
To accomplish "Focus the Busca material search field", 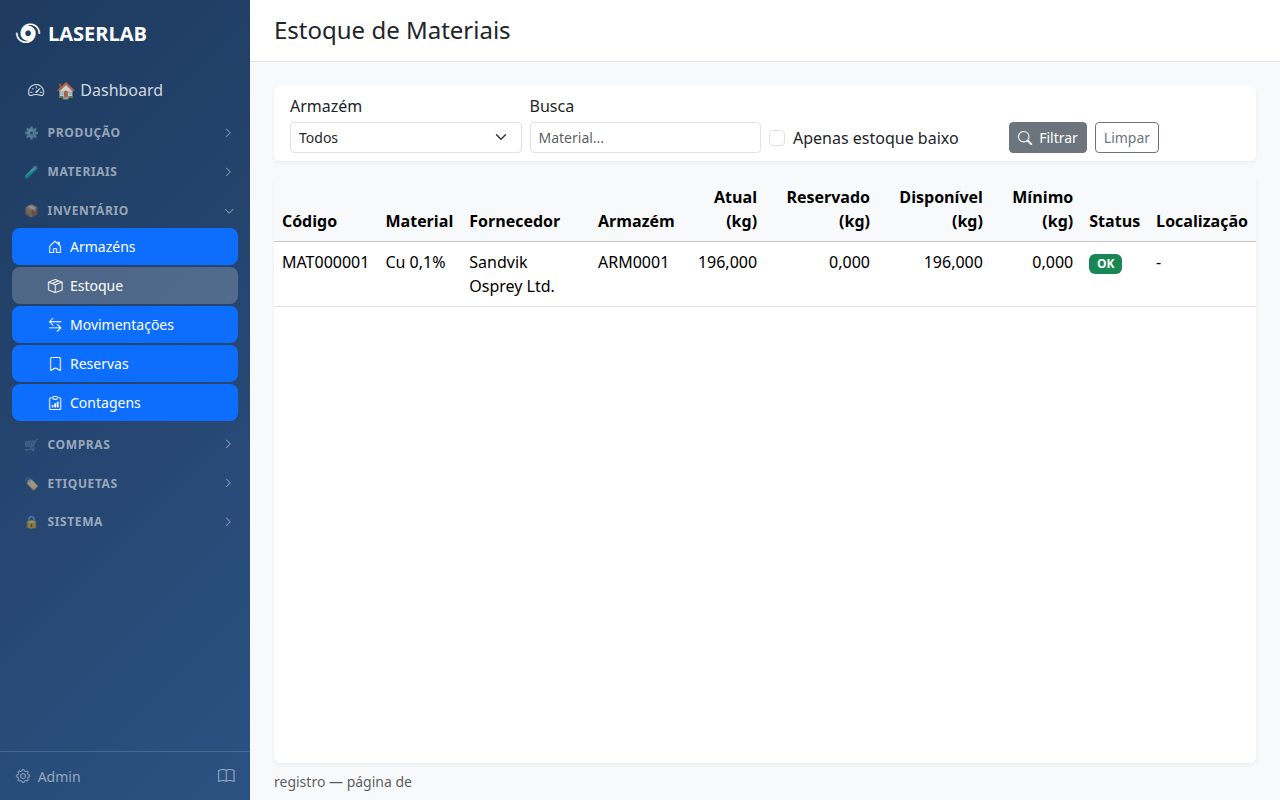I will click(x=645, y=138).
